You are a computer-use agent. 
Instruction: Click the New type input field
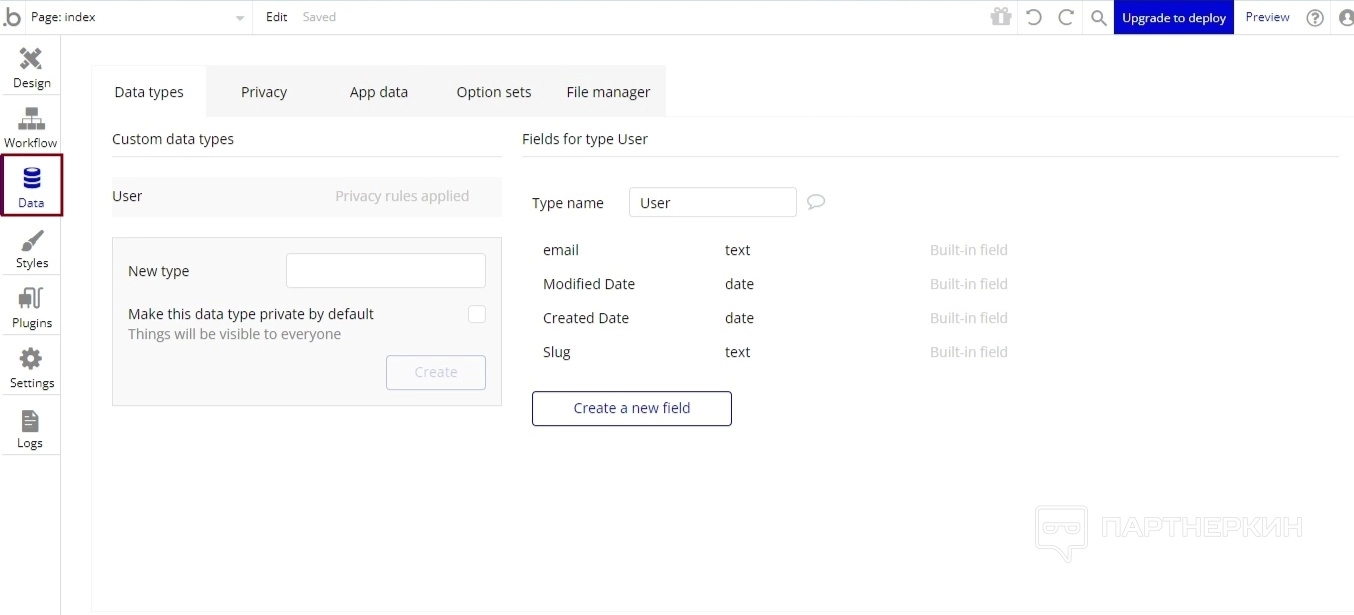[386, 271]
